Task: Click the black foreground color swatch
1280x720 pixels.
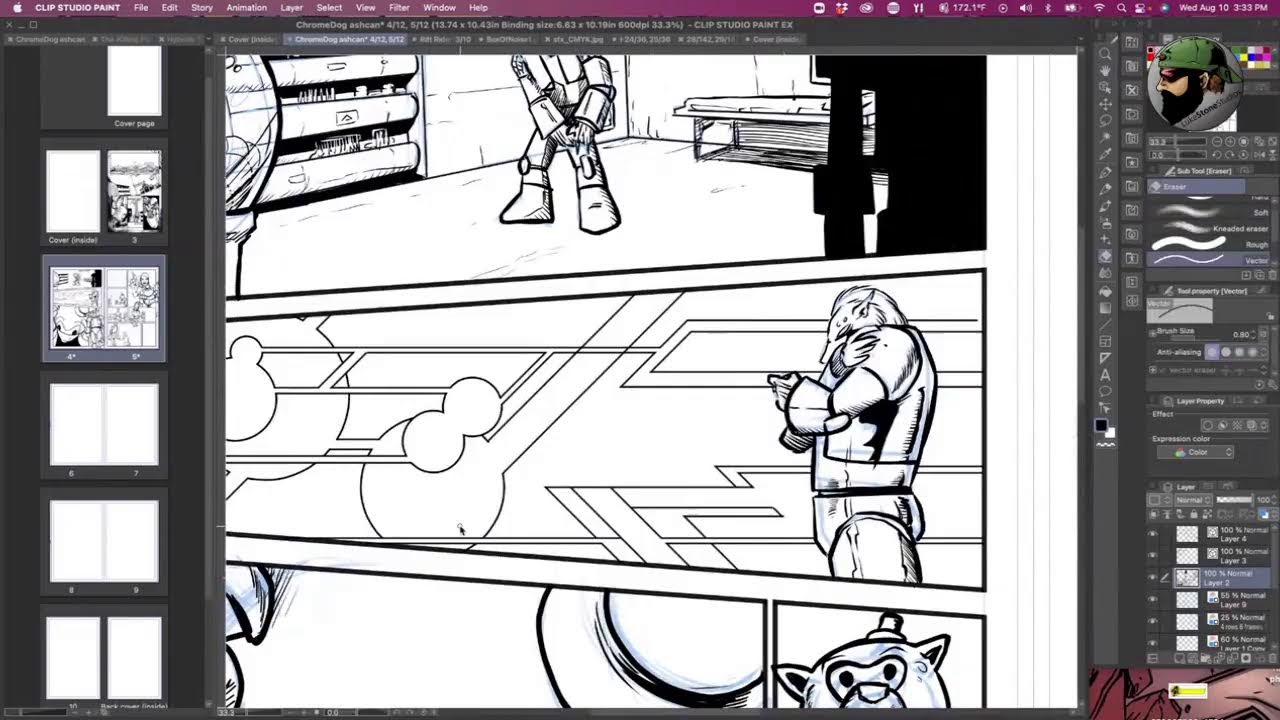Action: pyautogui.click(x=1101, y=426)
